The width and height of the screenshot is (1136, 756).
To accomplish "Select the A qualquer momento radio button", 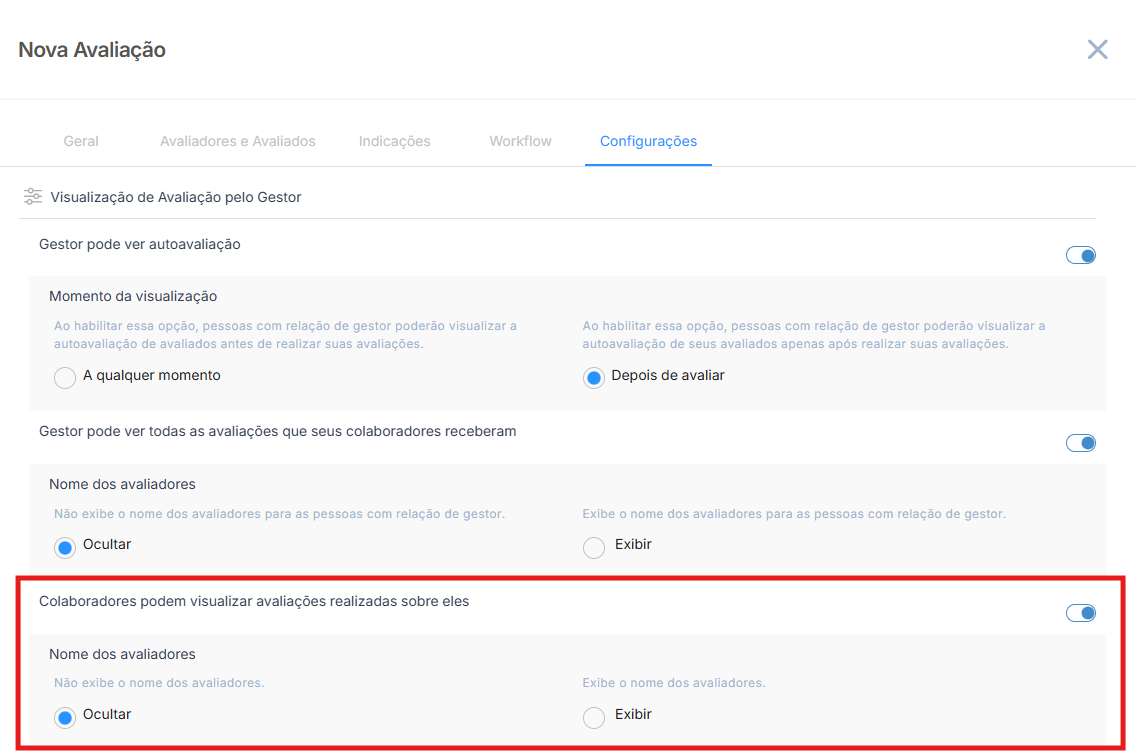I will click(65, 378).
